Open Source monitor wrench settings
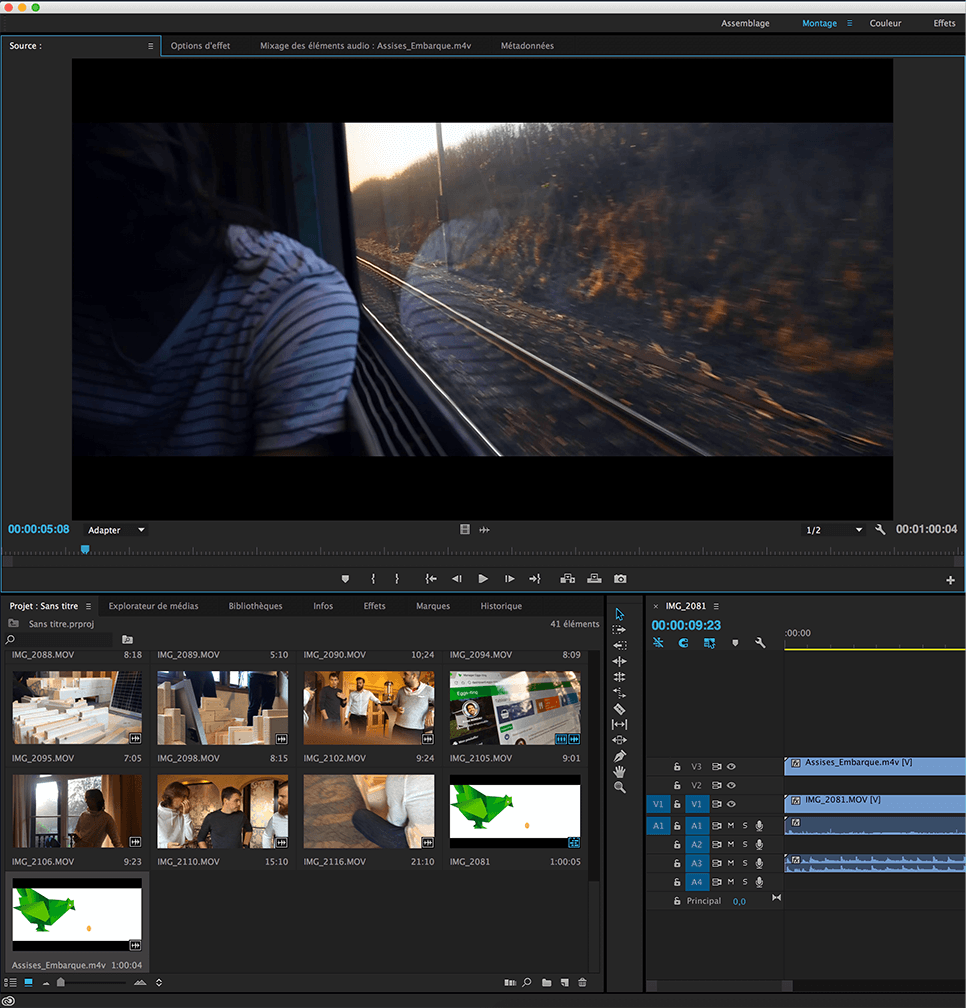Viewport: 966px width, 1008px height. [880, 530]
